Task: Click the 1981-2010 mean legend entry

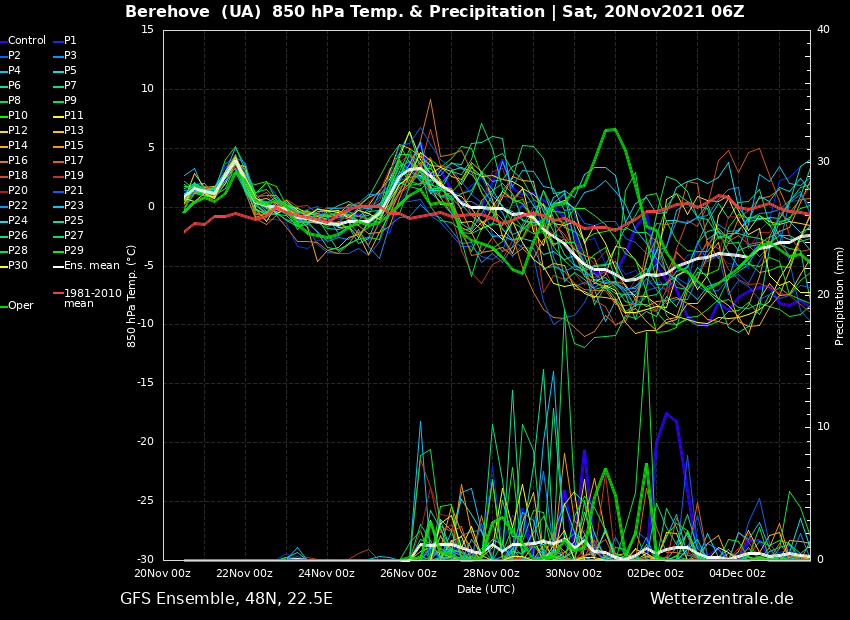Action: click(x=92, y=298)
